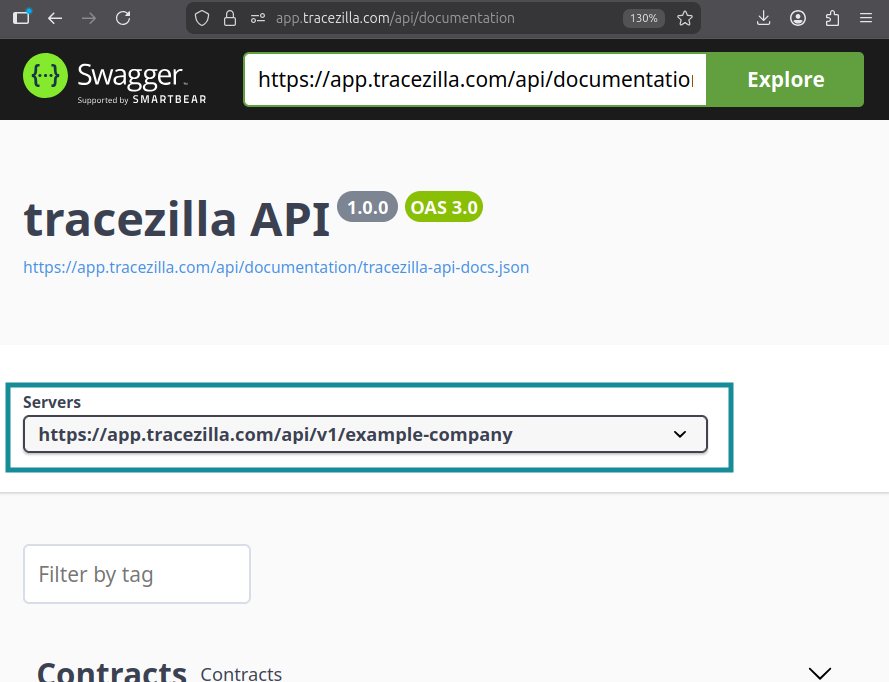Open the extensions puzzle icon
Image resolution: width=889 pixels, height=682 pixels.
coord(832,18)
